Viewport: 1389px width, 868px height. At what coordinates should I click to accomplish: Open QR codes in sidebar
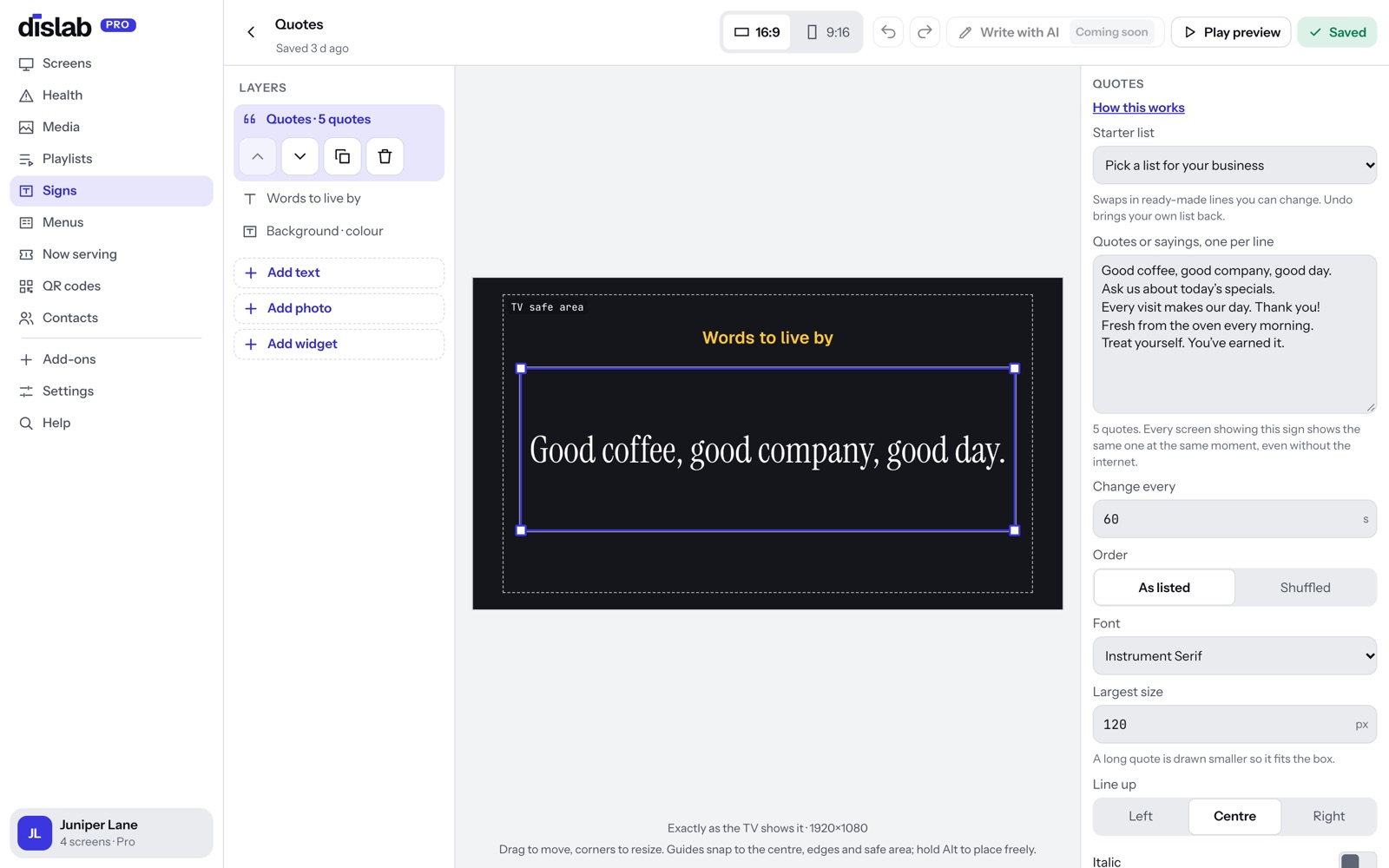[x=111, y=286]
